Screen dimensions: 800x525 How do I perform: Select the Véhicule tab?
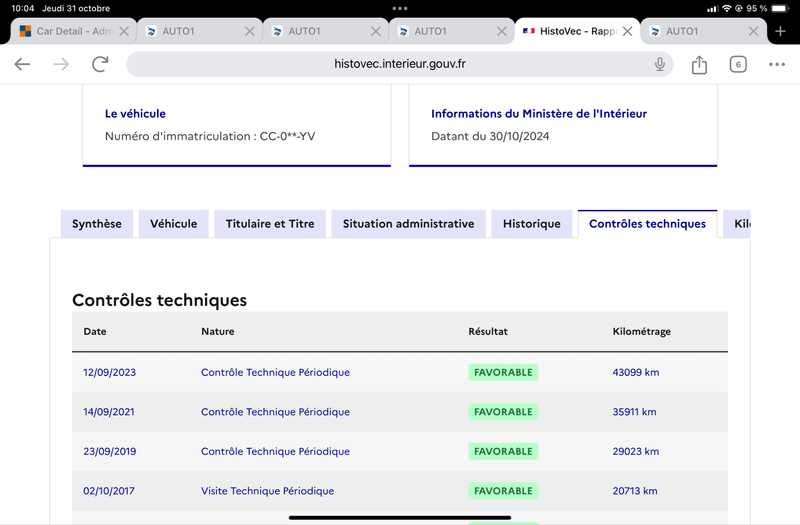[x=173, y=223]
